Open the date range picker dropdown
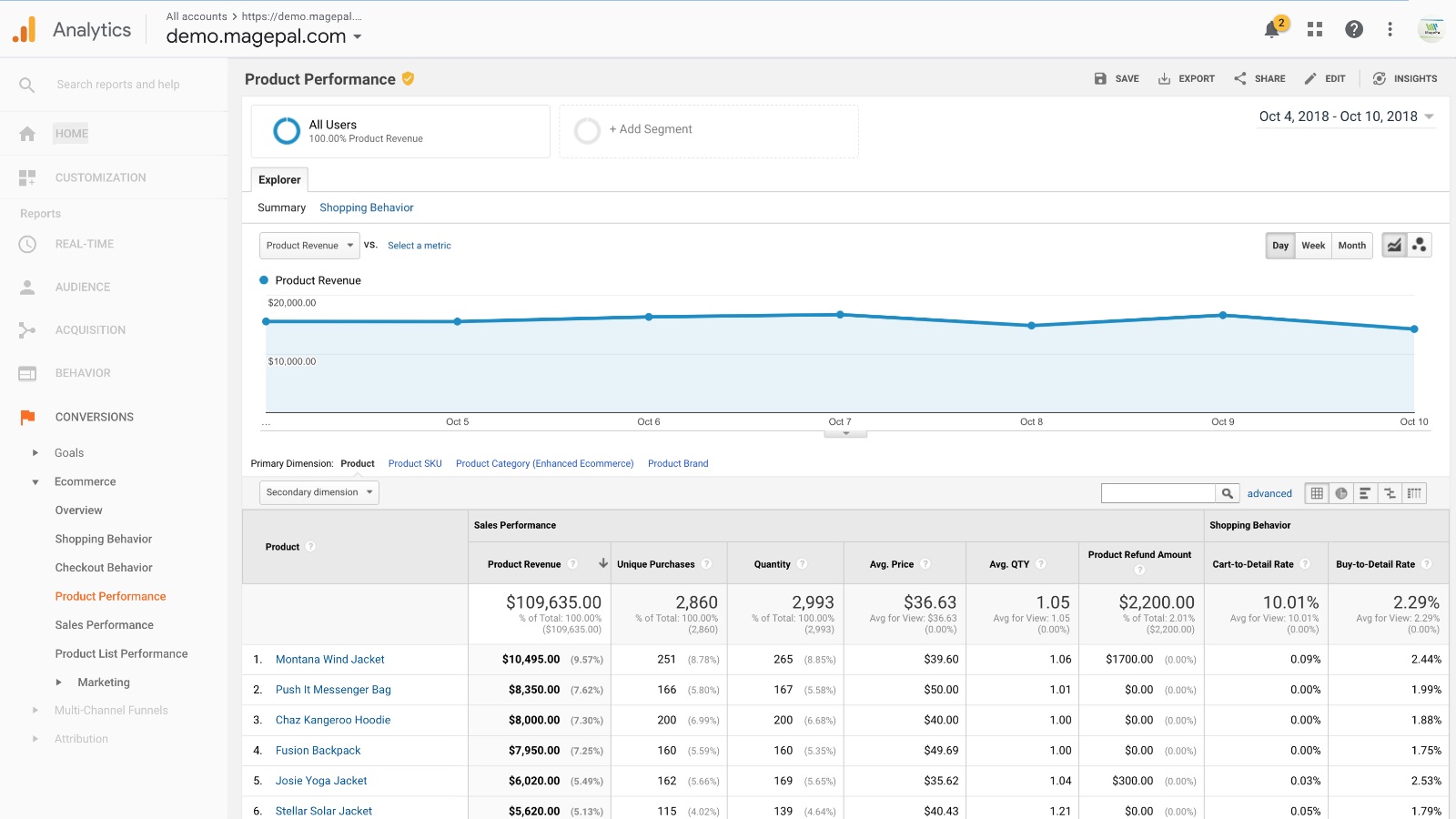Viewport: 1456px width, 819px height. (1346, 116)
